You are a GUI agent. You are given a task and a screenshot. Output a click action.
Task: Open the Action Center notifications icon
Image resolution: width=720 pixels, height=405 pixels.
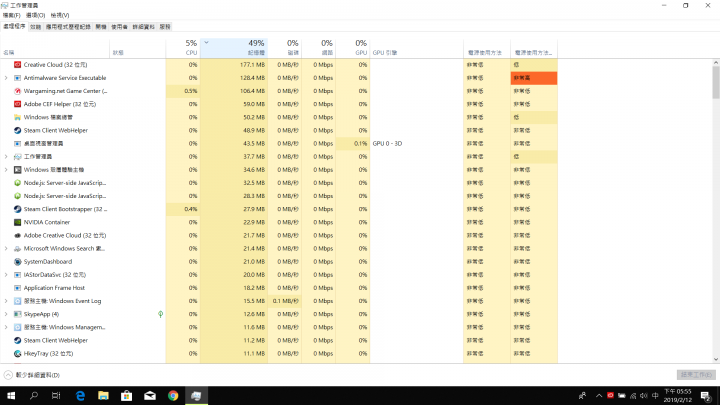(x=706, y=395)
